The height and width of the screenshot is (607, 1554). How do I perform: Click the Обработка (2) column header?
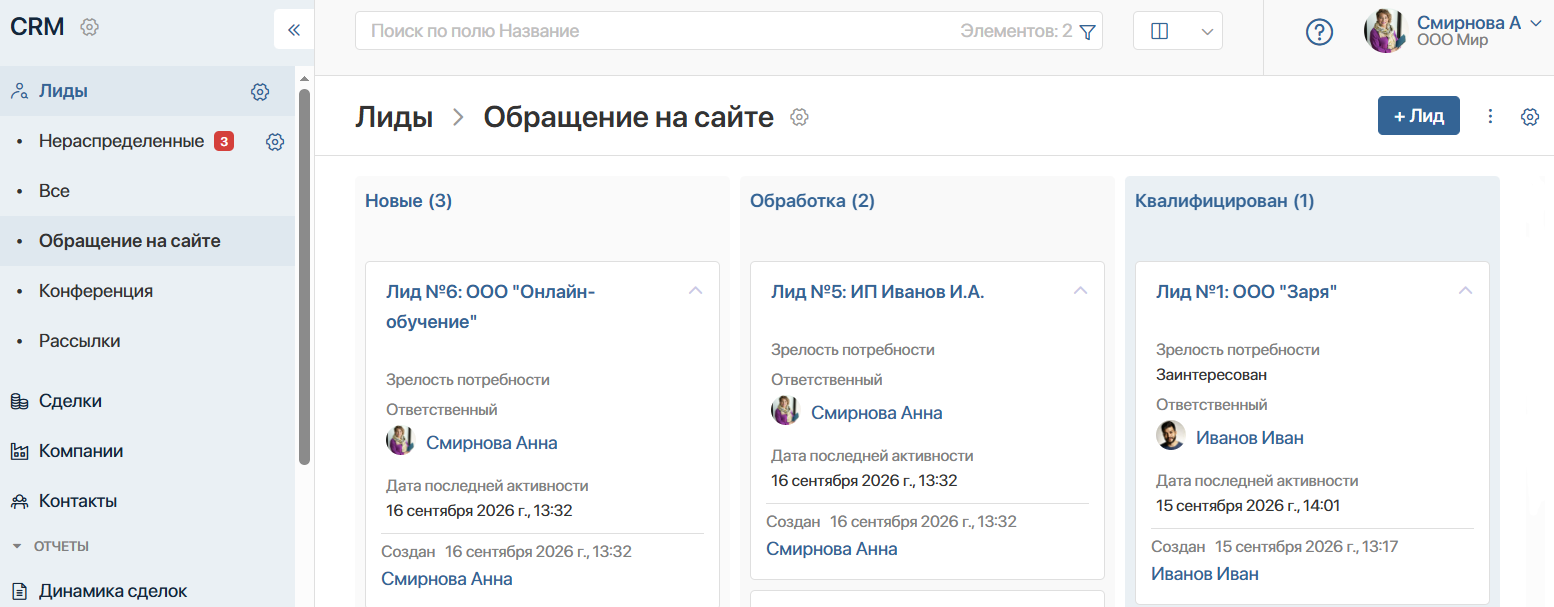(x=812, y=201)
